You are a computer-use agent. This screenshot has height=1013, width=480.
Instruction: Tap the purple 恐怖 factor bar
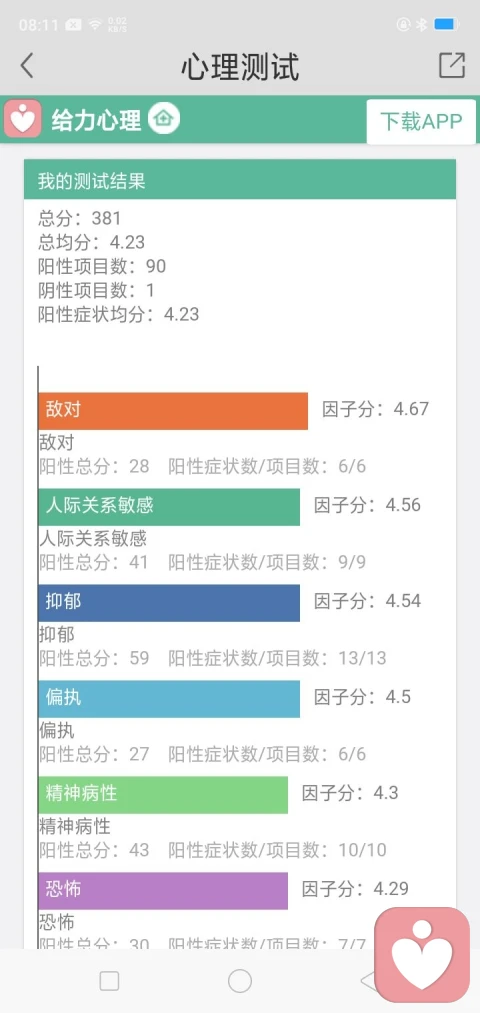tap(163, 891)
